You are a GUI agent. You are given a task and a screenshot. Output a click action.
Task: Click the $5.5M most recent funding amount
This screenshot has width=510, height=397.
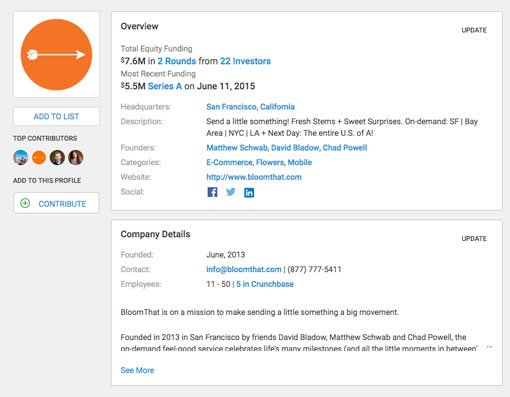click(133, 86)
